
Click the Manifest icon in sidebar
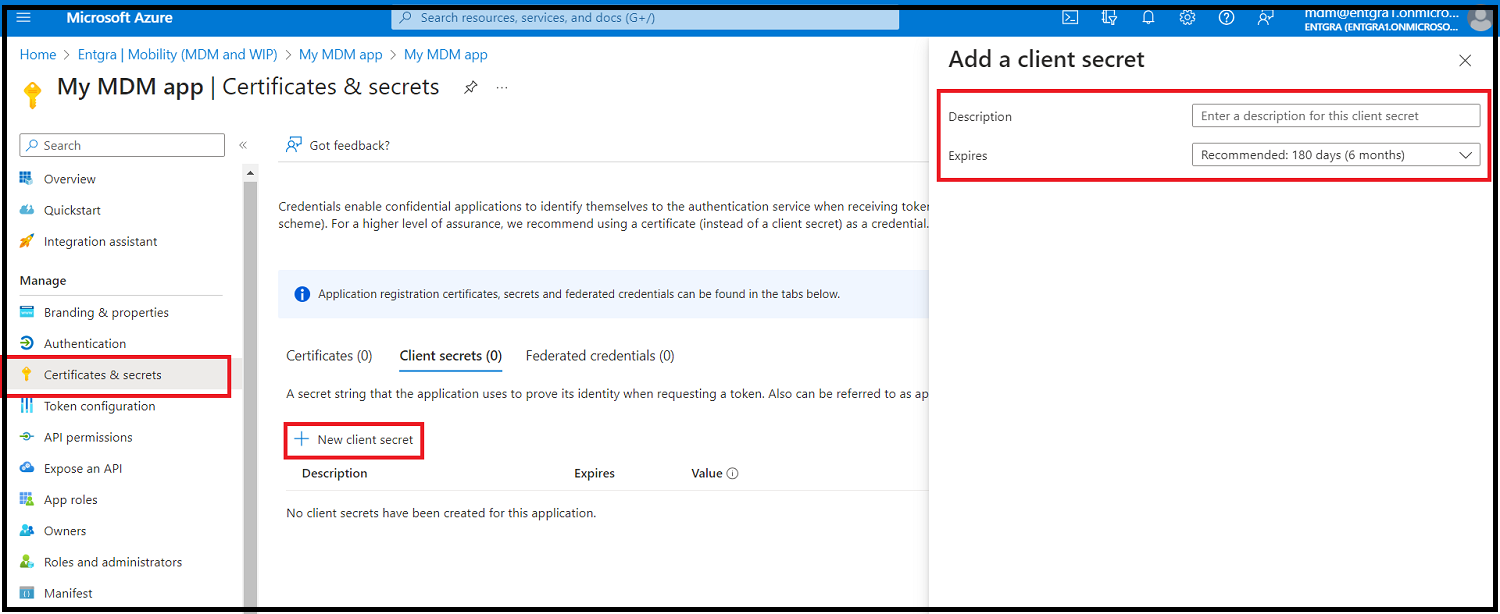(27, 593)
